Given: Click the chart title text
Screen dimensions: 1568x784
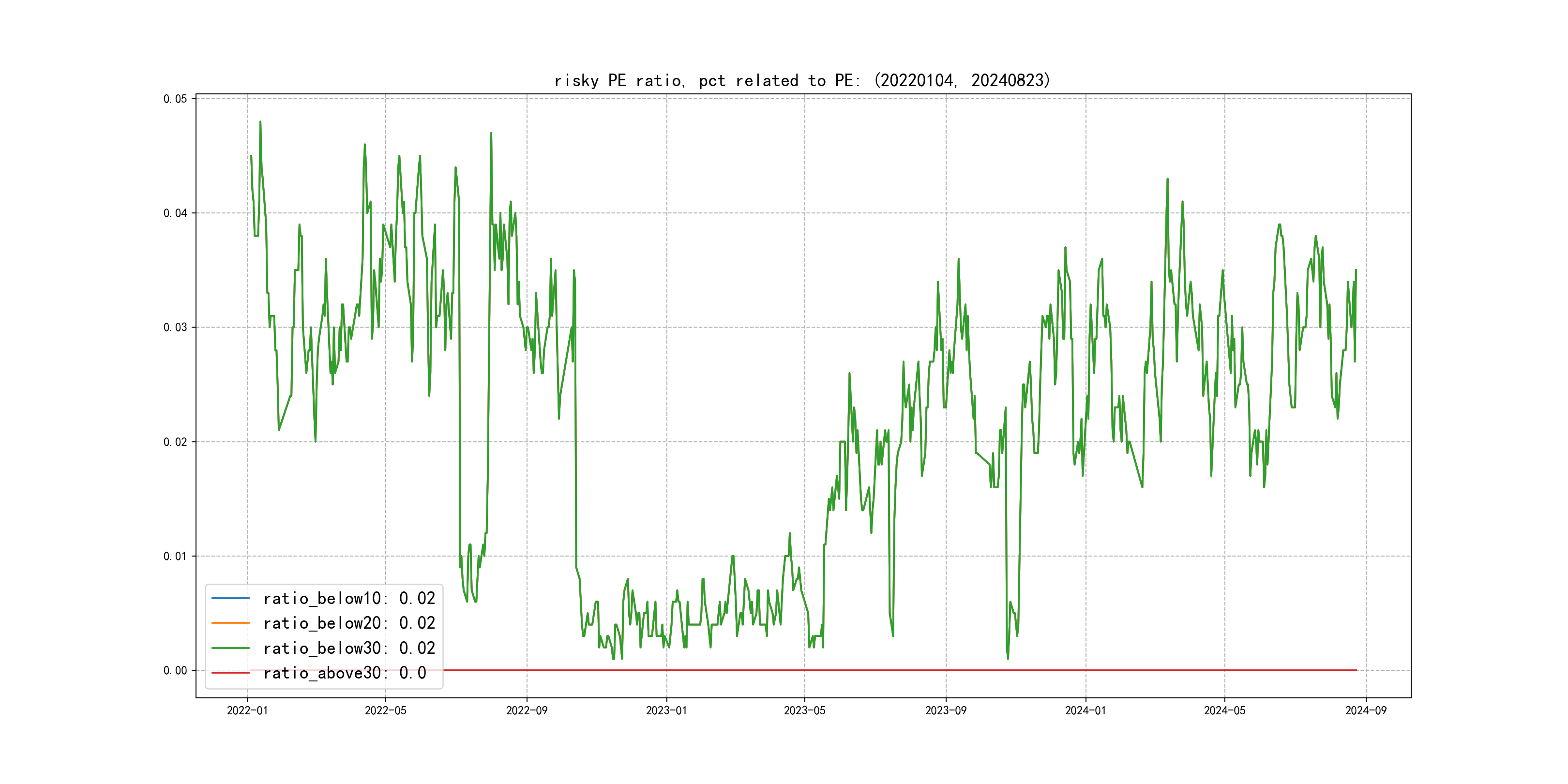Looking at the screenshot, I should click(802, 80).
